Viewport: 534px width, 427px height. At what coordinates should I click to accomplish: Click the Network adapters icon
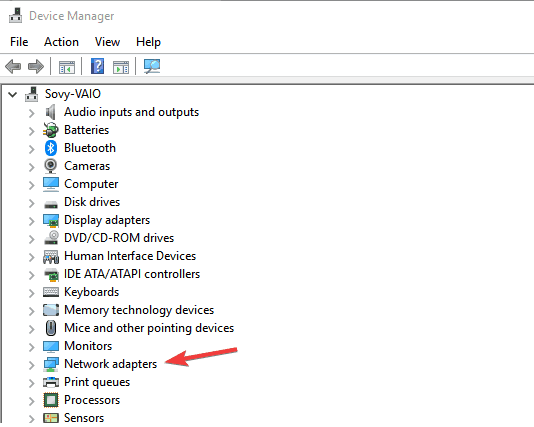[x=51, y=364]
